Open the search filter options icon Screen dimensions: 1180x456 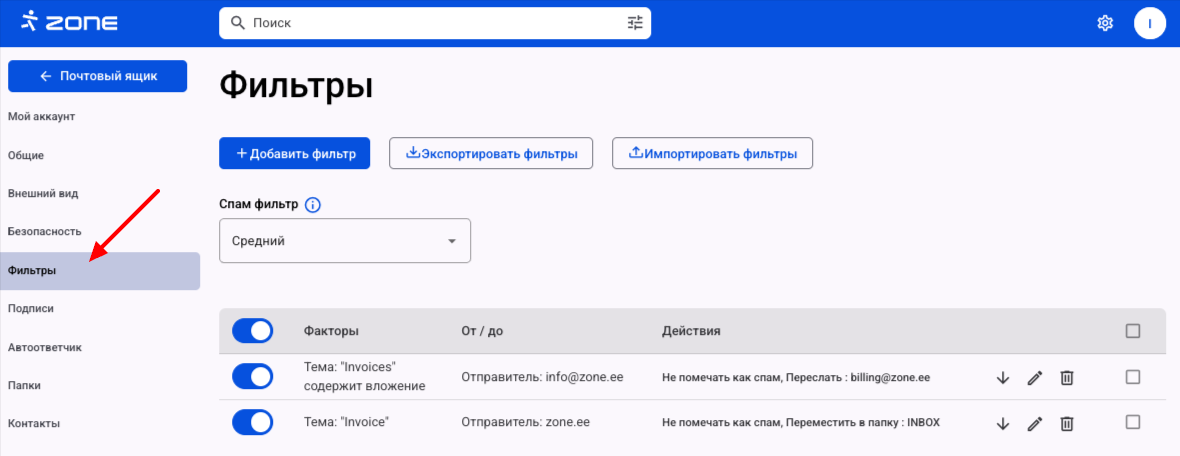(635, 22)
